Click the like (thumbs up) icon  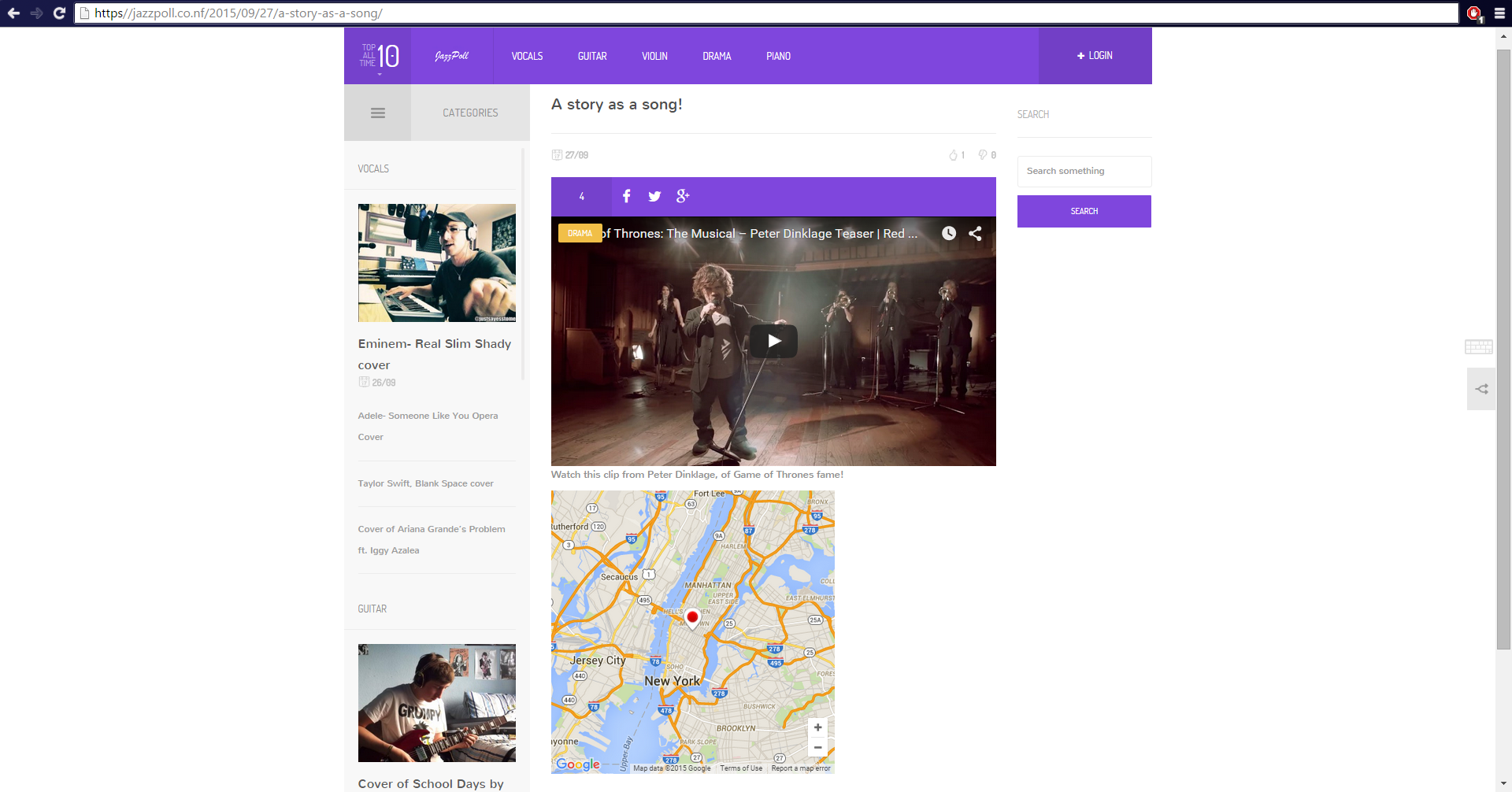[x=953, y=155]
